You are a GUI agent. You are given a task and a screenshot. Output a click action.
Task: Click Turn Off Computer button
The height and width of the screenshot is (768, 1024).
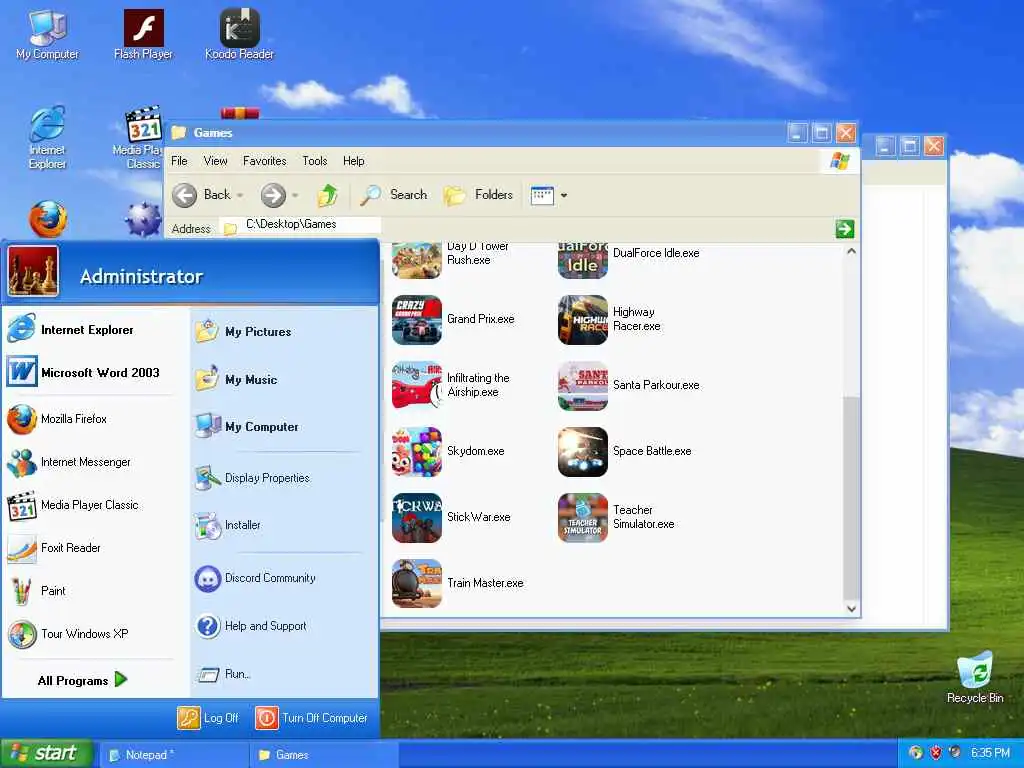coord(312,718)
